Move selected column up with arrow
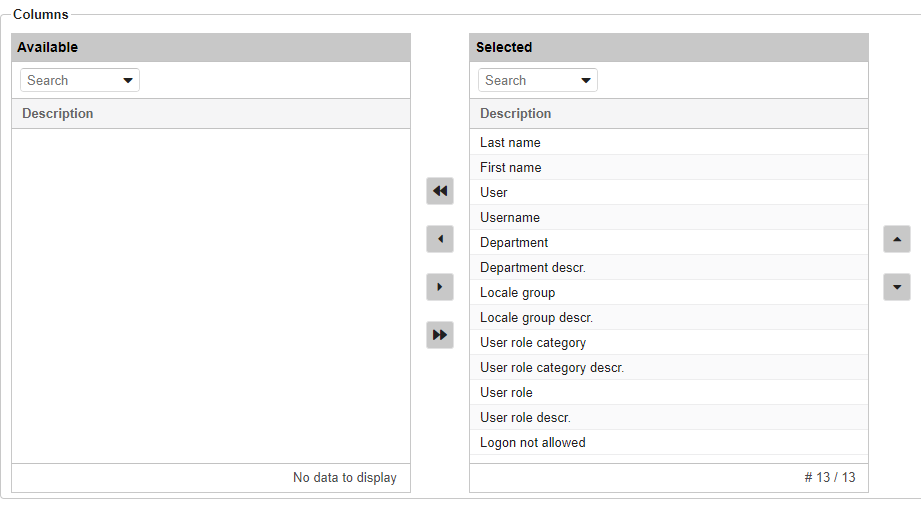Screen dimensions: 921x513 click(897, 239)
